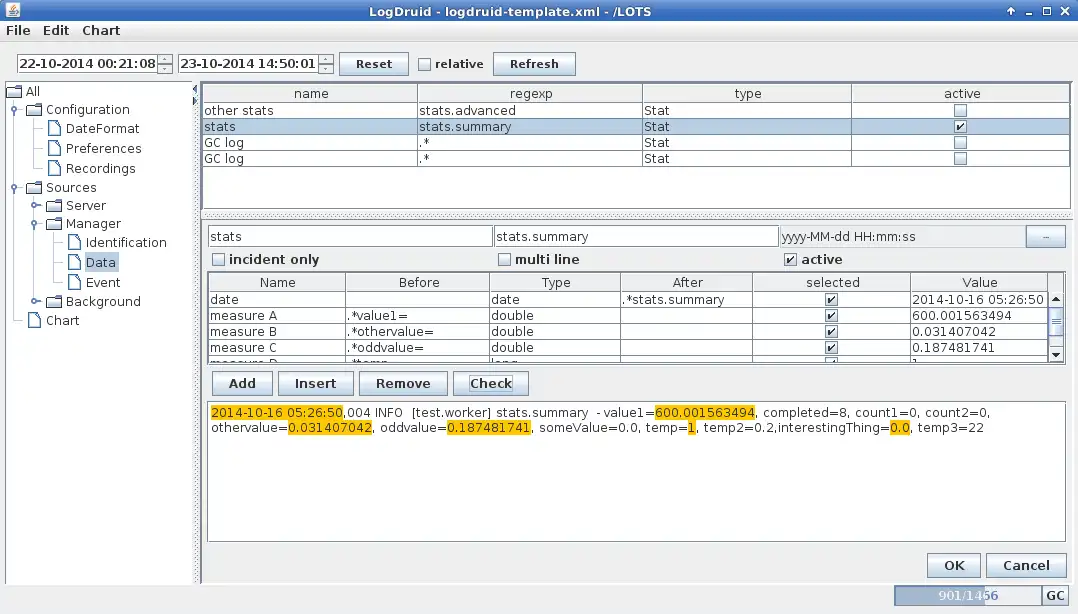Click the end date 23-10-2014 field
This screenshot has width=1078, height=614.
click(248, 64)
